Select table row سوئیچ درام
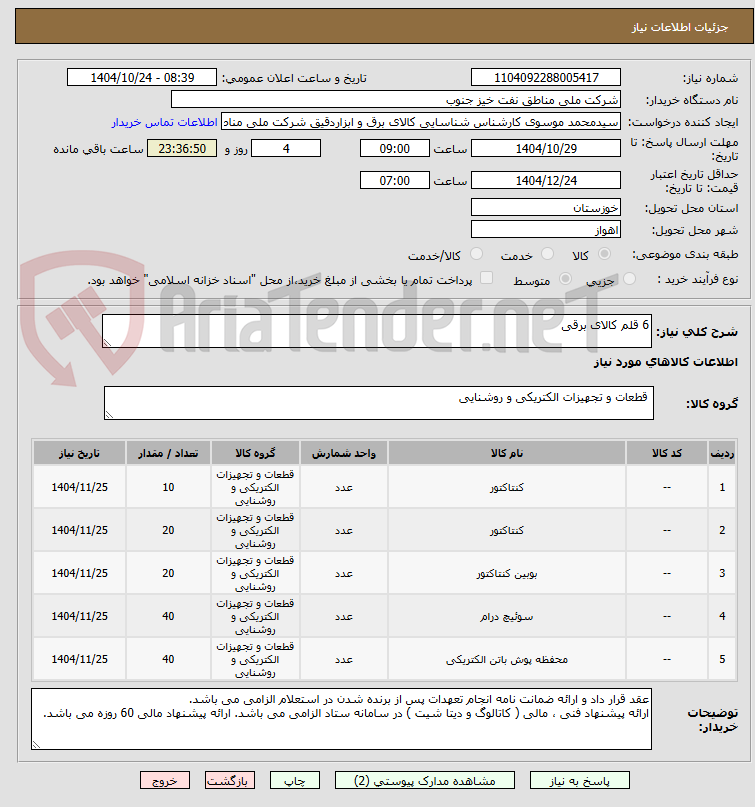Image resolution: width=755 pixels, height=807 pixels. 384,617
